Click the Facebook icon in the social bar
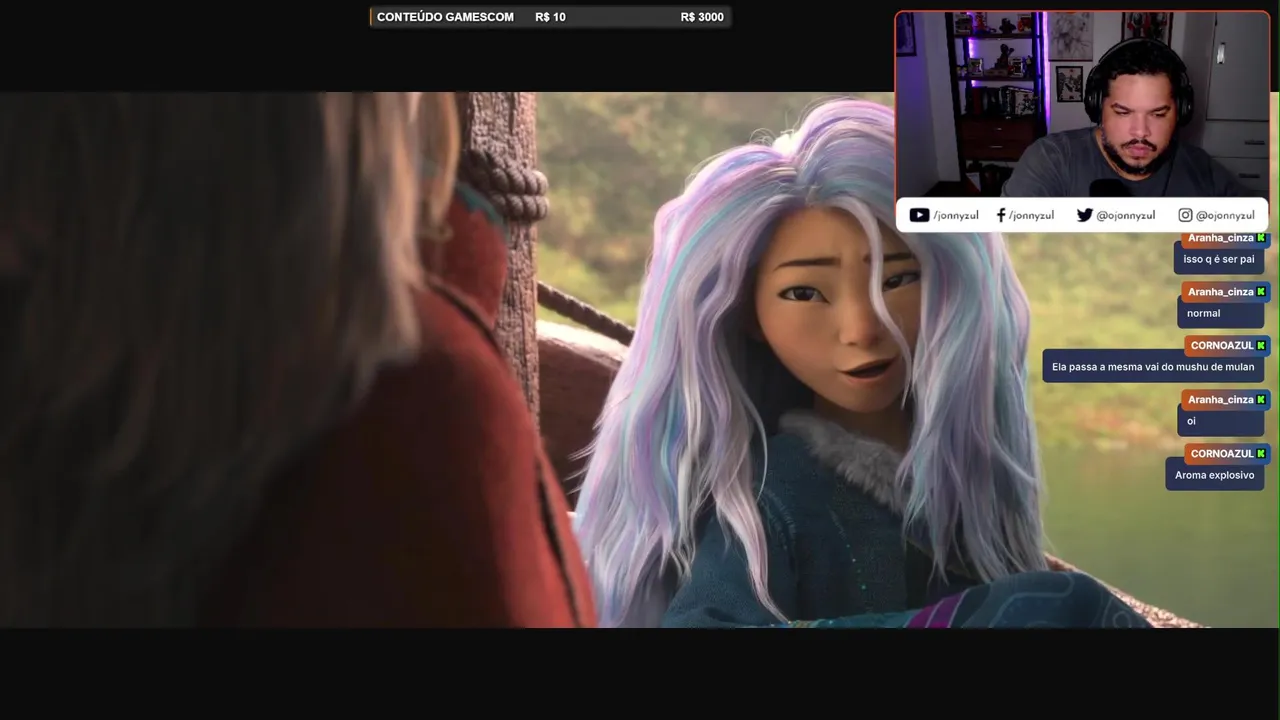Screen dimensions: 1280x720 (x=1001, y=215)
